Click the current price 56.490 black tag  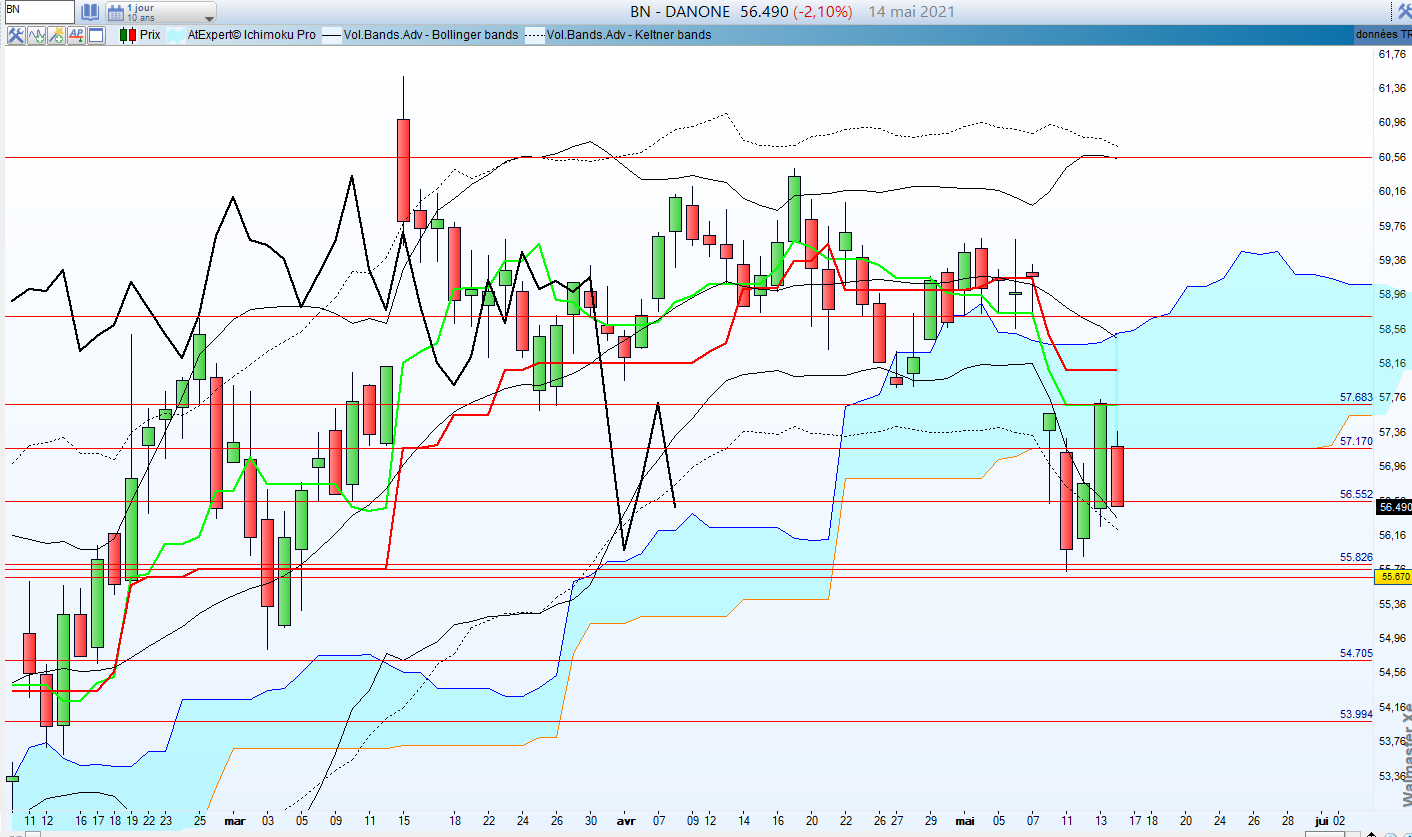1394,508
